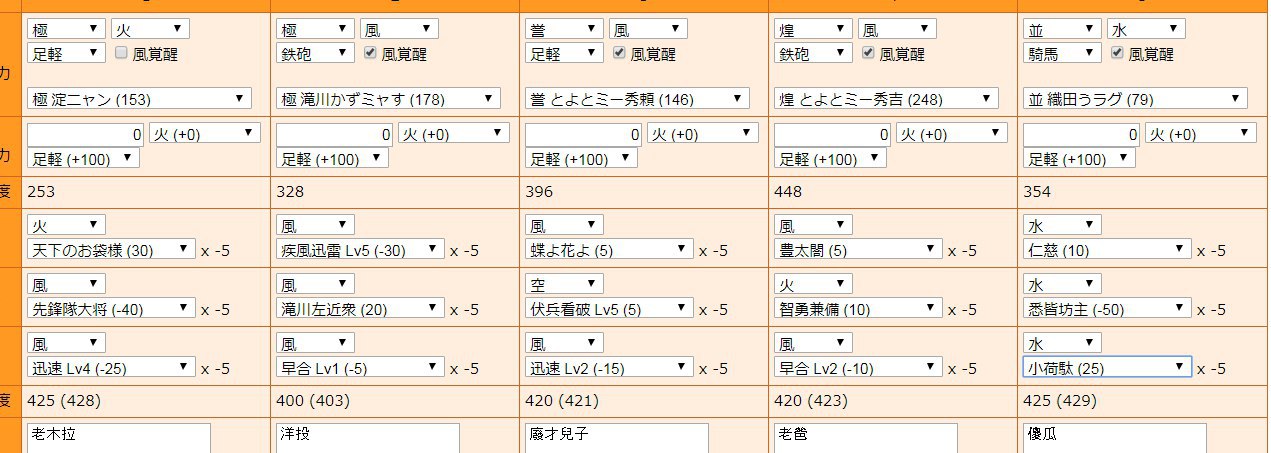
Task: Open the 並 rarity dropdown
Action: click(x=1062, y=29)
